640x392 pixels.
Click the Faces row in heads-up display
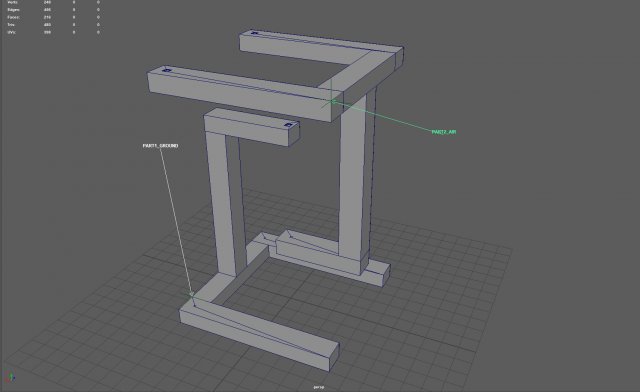point(53,17)
